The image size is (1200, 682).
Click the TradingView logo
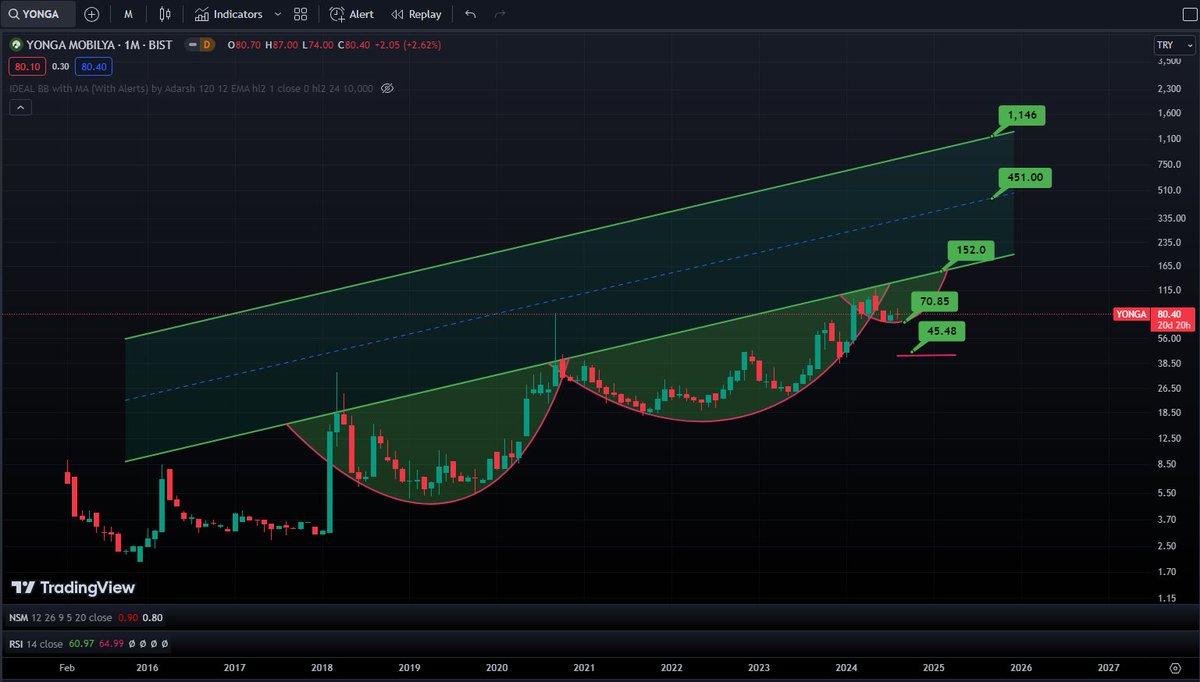pyautogui.click(x=73, y=588)
